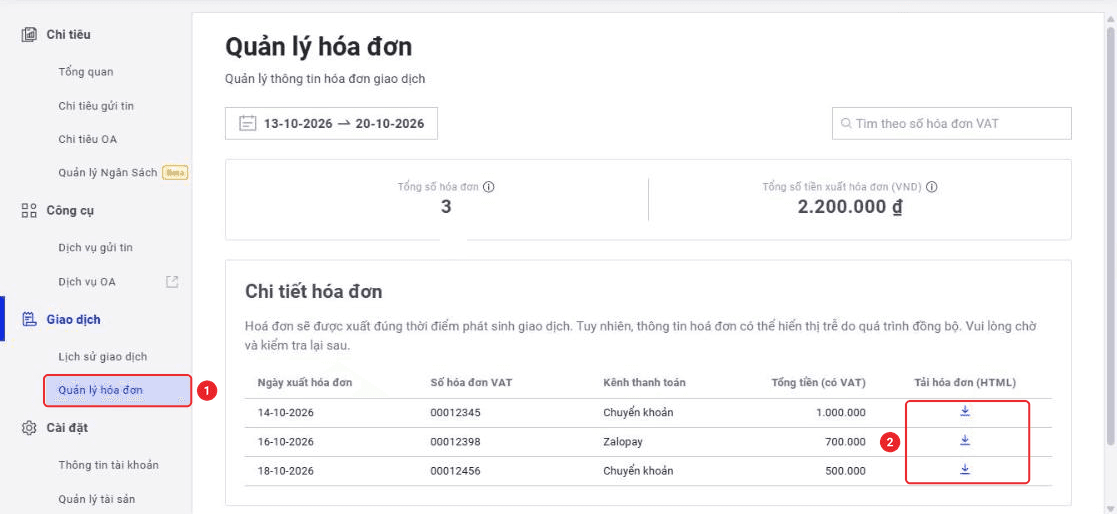Click date cell 14-10-2026
Image resolution: width=1117 pixels, height=514 pixels.
[x=286, y=413]
